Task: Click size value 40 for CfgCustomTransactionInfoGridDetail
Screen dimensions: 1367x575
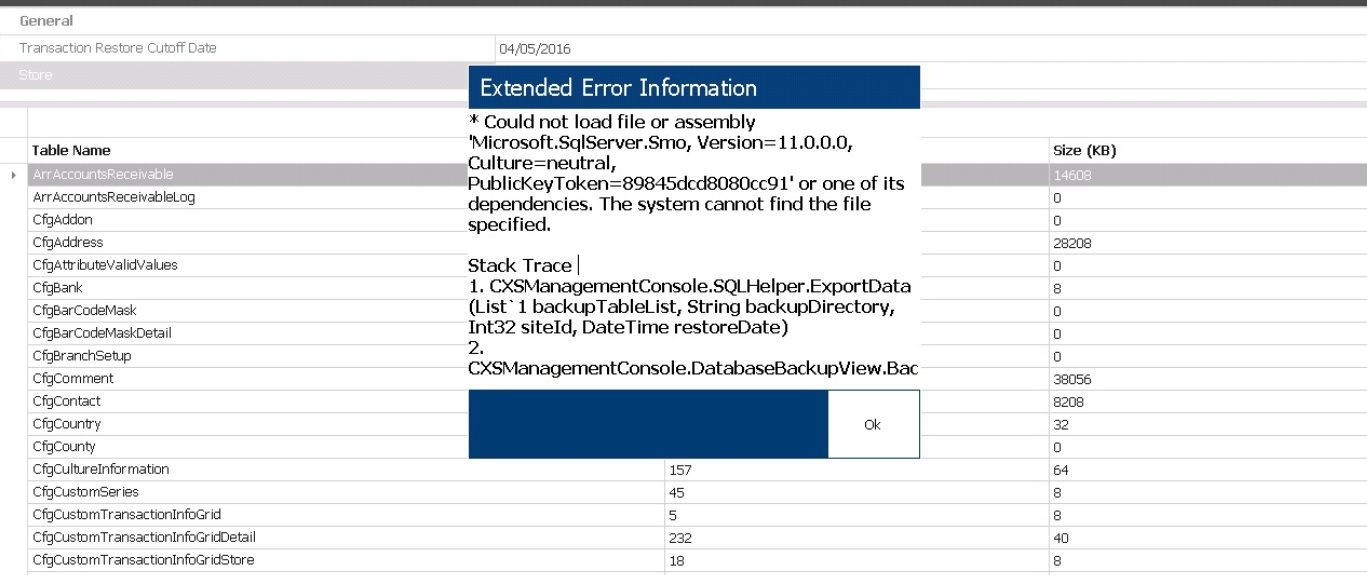Action: (x=1061, y=538)
